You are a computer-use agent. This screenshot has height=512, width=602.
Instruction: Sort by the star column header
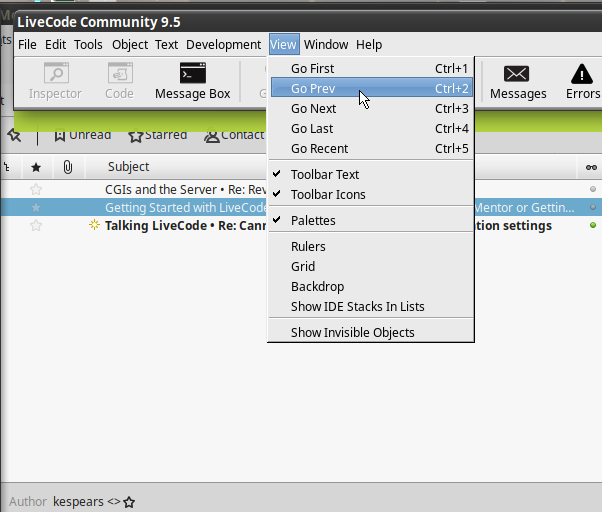pyautogui.click(x=36, y=167)
